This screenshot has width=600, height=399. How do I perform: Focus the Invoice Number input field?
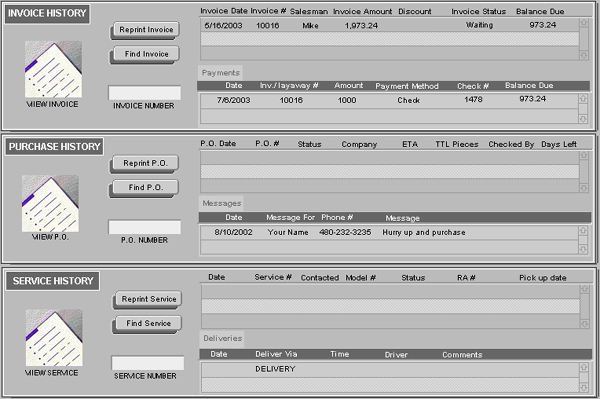coord(145,93)
